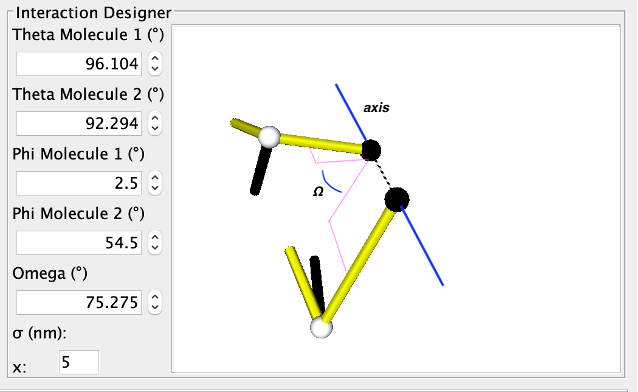
Task: Click the lower black sphere in the viewer
Action: click(397, 199)
